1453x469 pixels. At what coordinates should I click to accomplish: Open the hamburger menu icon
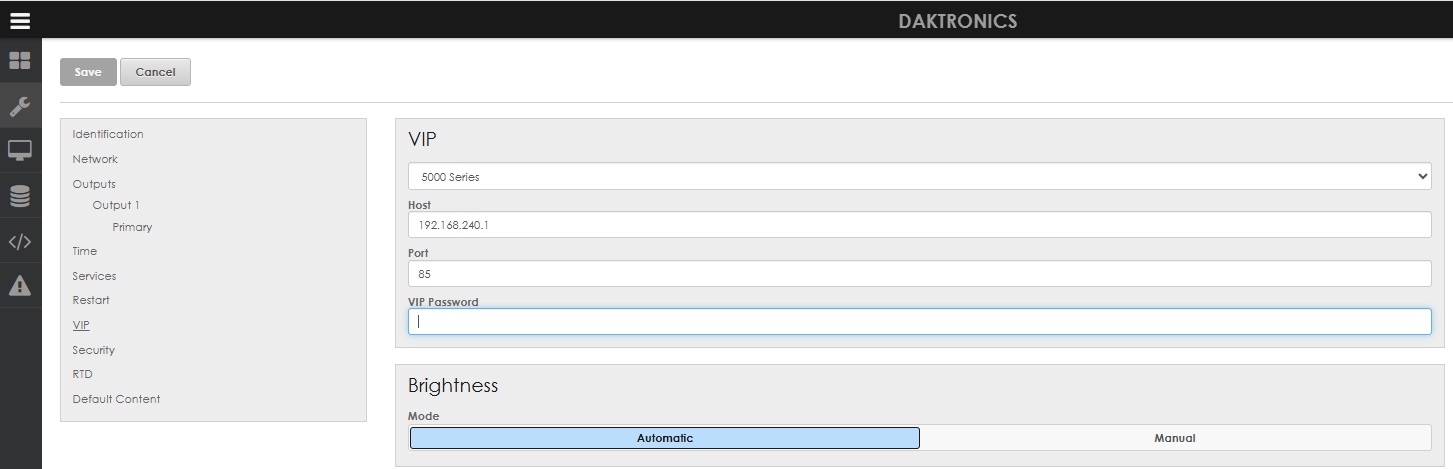pos(20,20)
